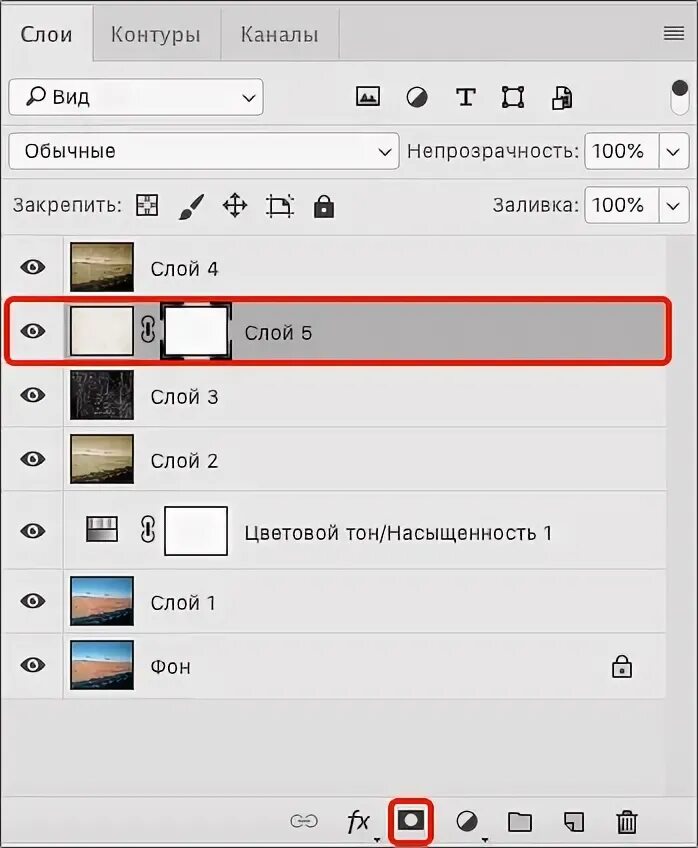This screenshot has height=848, width=698.
Task: Switch to the Контуры tab
Action: click(156, 35)
